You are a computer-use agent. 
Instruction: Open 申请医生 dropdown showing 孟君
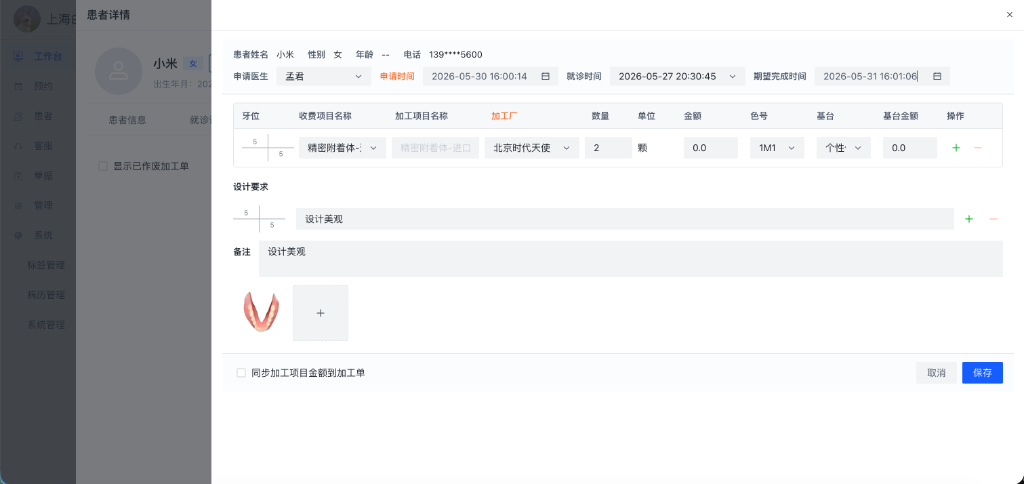pos(323,76)
